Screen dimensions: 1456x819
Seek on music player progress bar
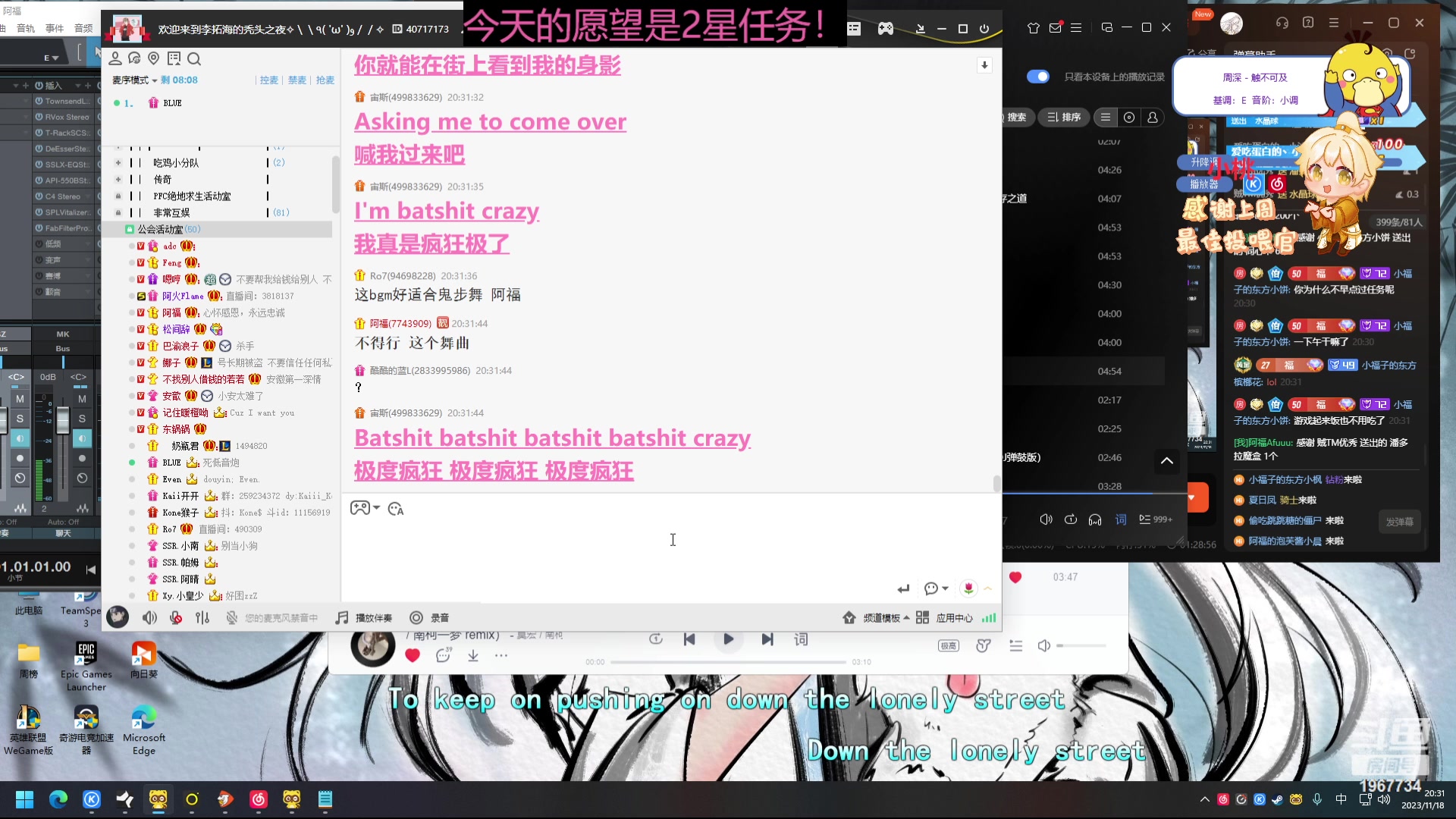pos(728,662)
